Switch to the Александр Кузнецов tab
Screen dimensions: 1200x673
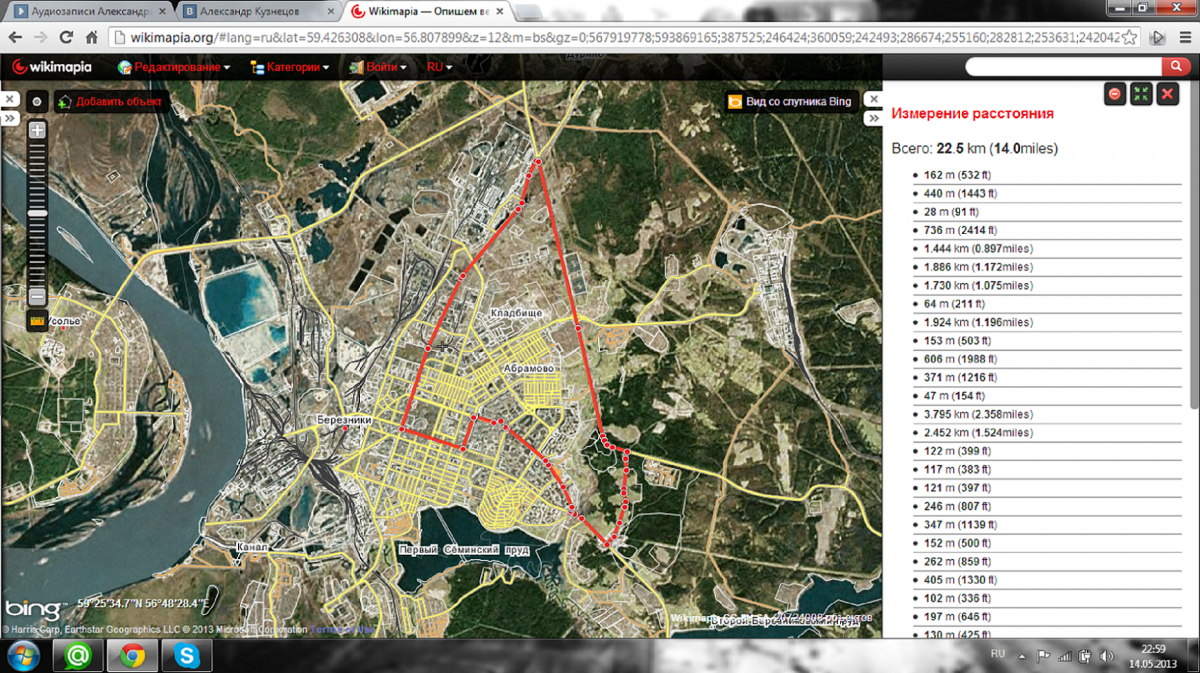256,12
